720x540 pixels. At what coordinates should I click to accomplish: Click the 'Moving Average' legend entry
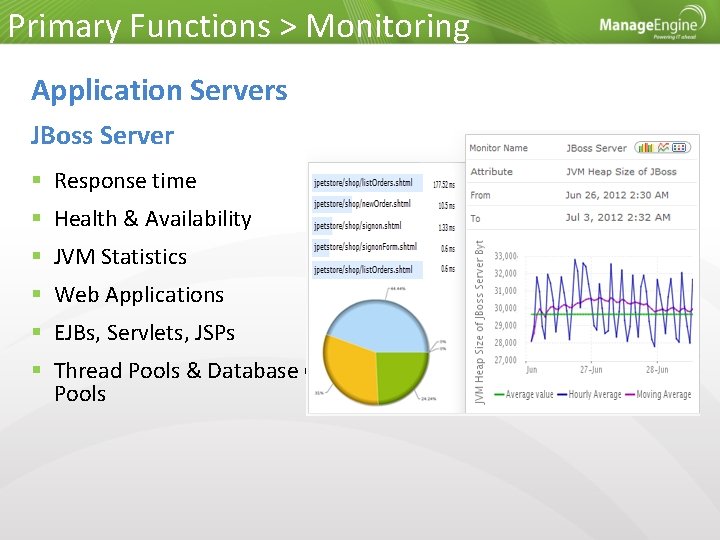coord(658,394)
